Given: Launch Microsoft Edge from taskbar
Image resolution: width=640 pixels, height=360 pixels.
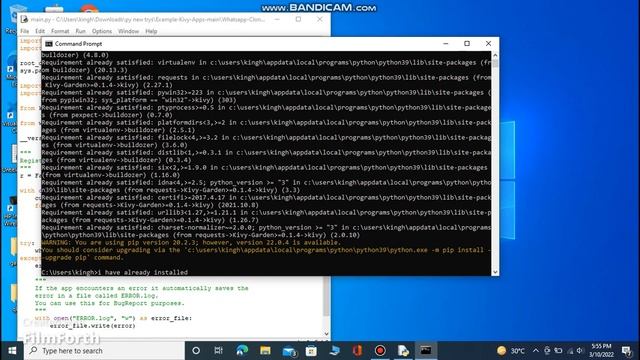Looking at the screenshot, I should (x=242, y=351).
